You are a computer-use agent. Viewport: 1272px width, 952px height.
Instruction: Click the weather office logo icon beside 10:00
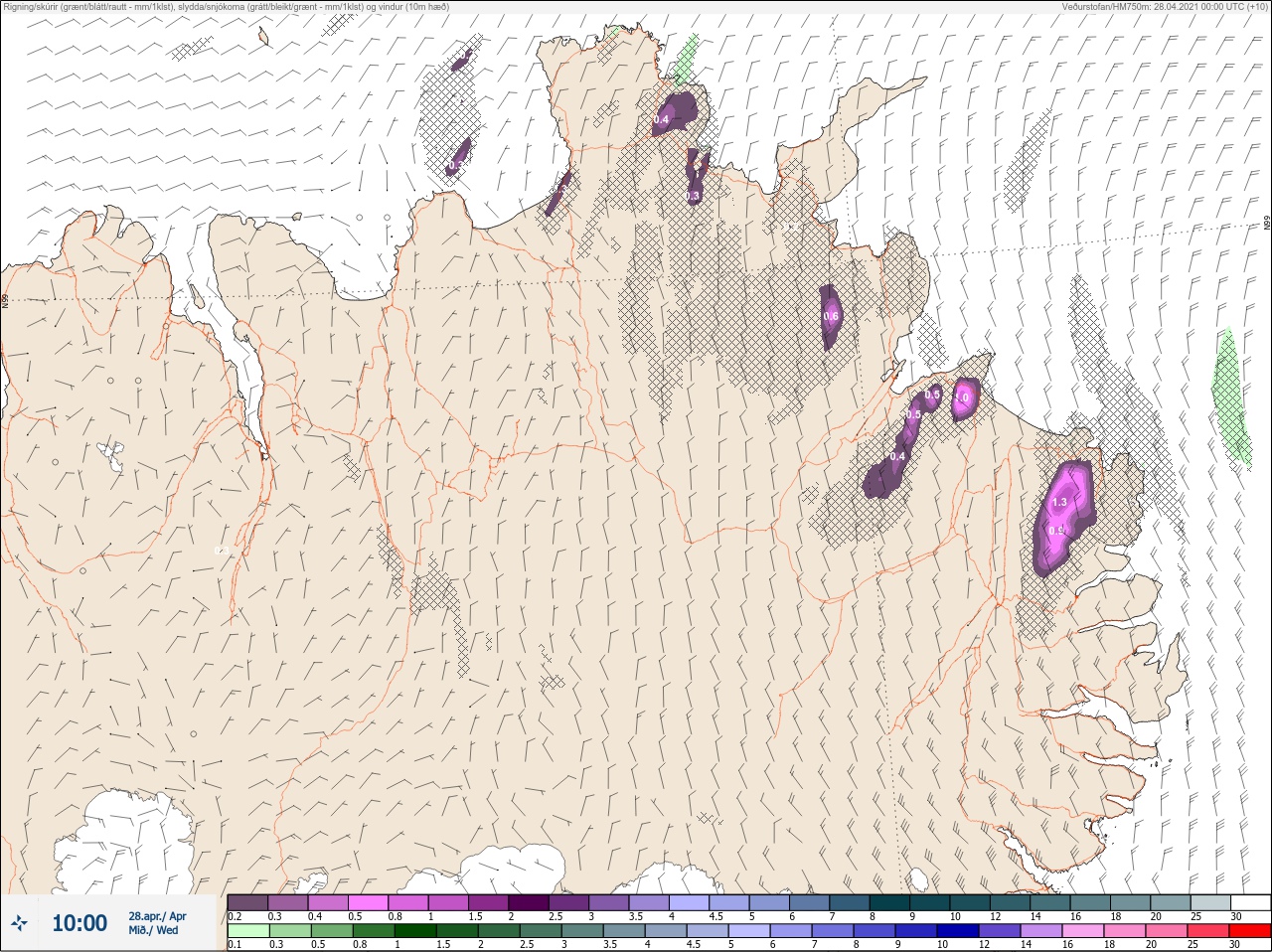pyautogui.click(x=21, y=923)
